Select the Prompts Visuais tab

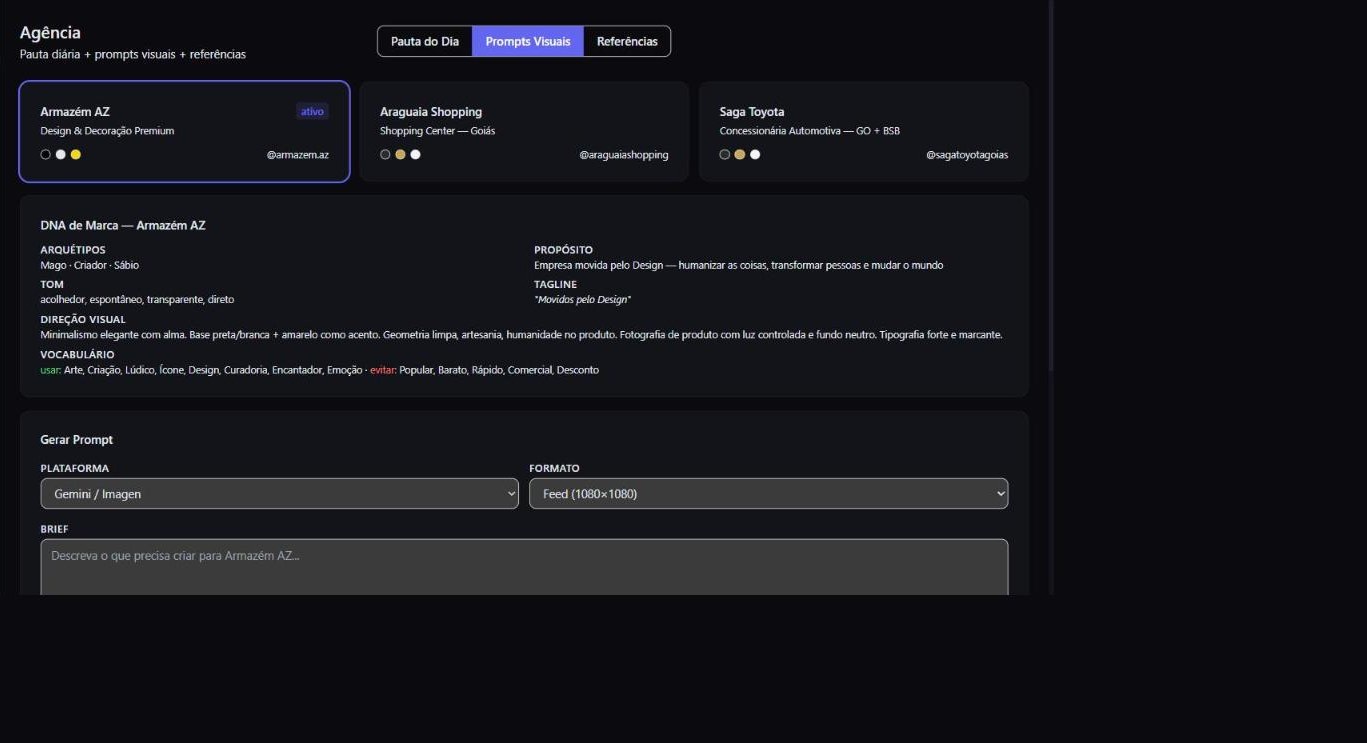528,41
